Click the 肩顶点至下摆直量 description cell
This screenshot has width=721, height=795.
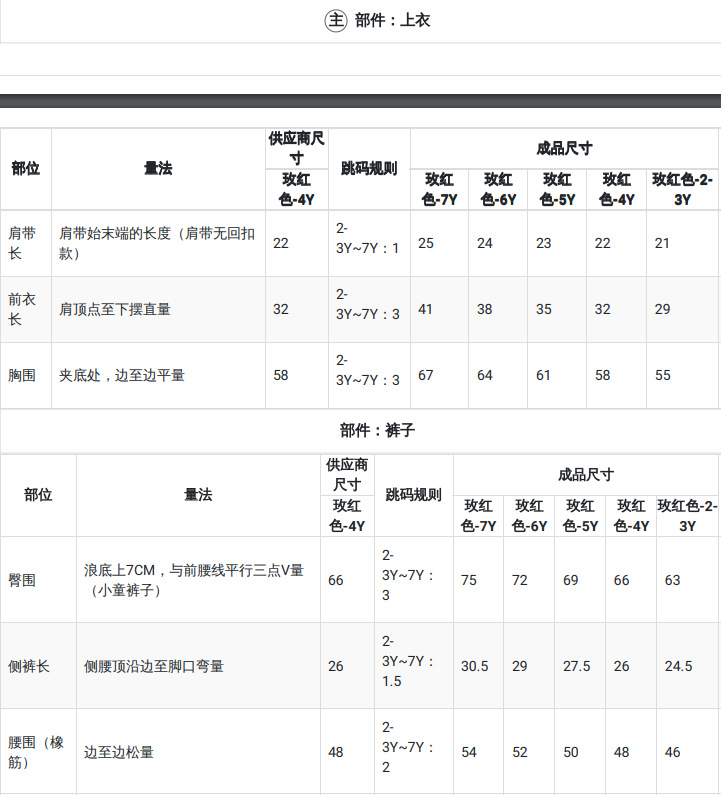click(115, 309)
